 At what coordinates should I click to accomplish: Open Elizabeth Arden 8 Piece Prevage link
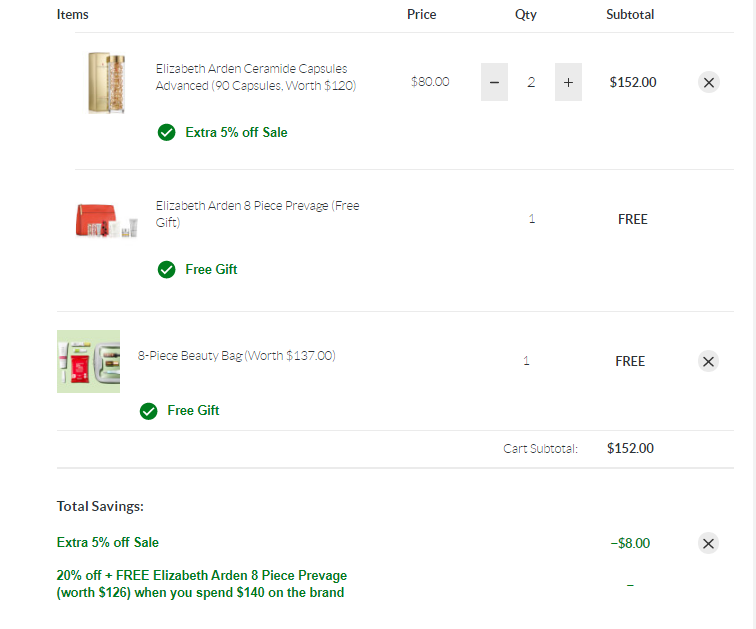(257, 214)
